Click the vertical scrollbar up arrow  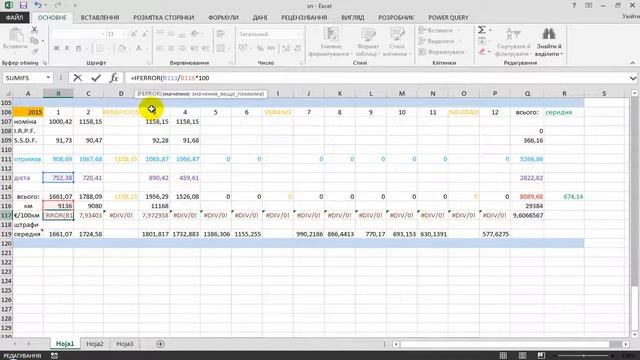pos(634,93)
